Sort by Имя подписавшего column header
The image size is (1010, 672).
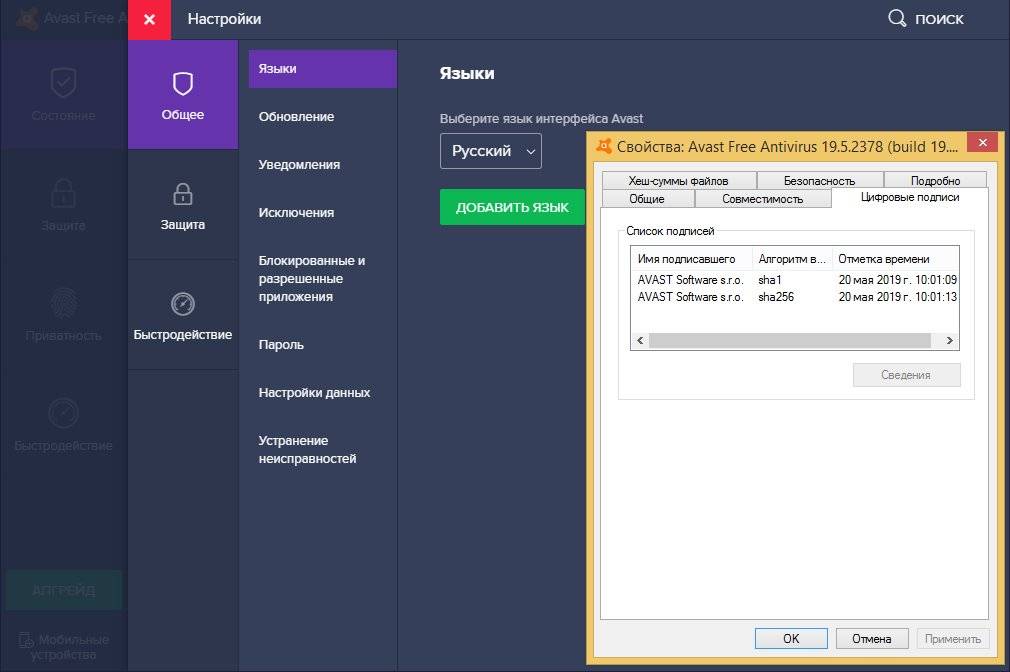tap(691, 259)
